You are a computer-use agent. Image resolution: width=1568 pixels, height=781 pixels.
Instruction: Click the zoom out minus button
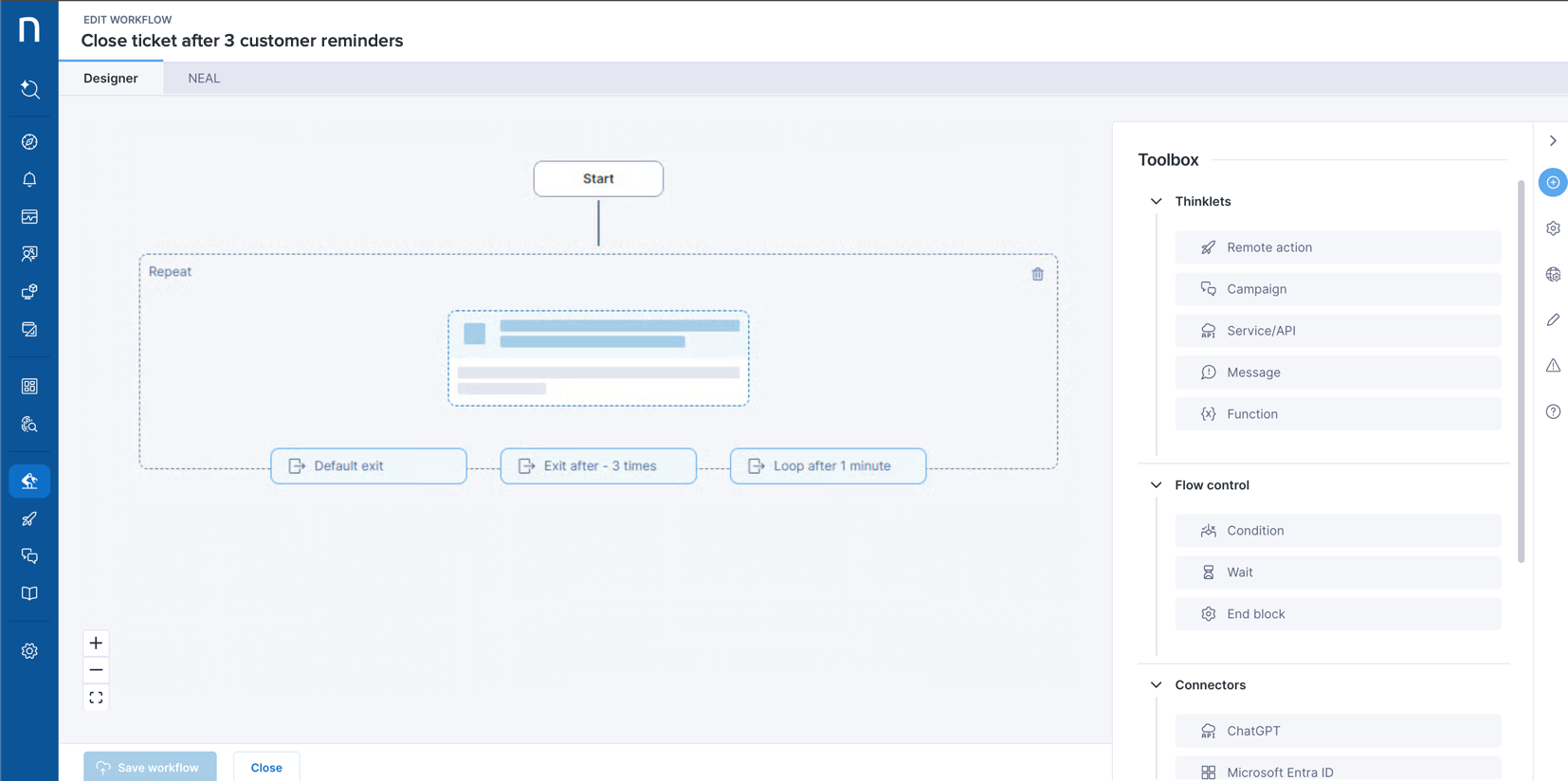(96, 670)
